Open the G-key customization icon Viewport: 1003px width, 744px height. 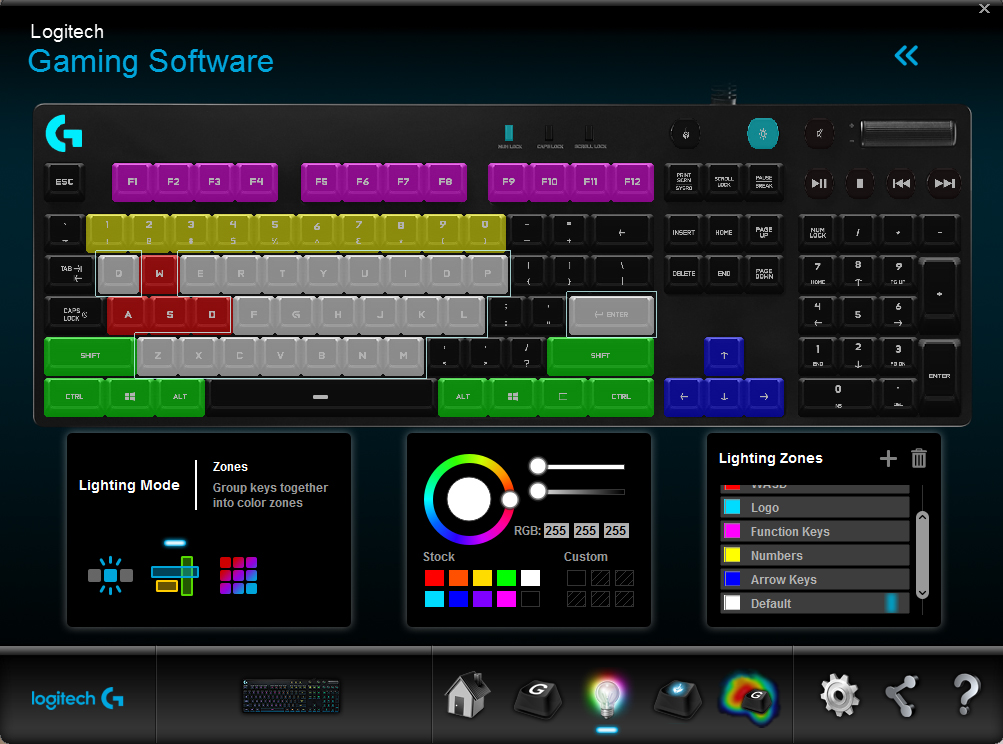tap(538, 697)
